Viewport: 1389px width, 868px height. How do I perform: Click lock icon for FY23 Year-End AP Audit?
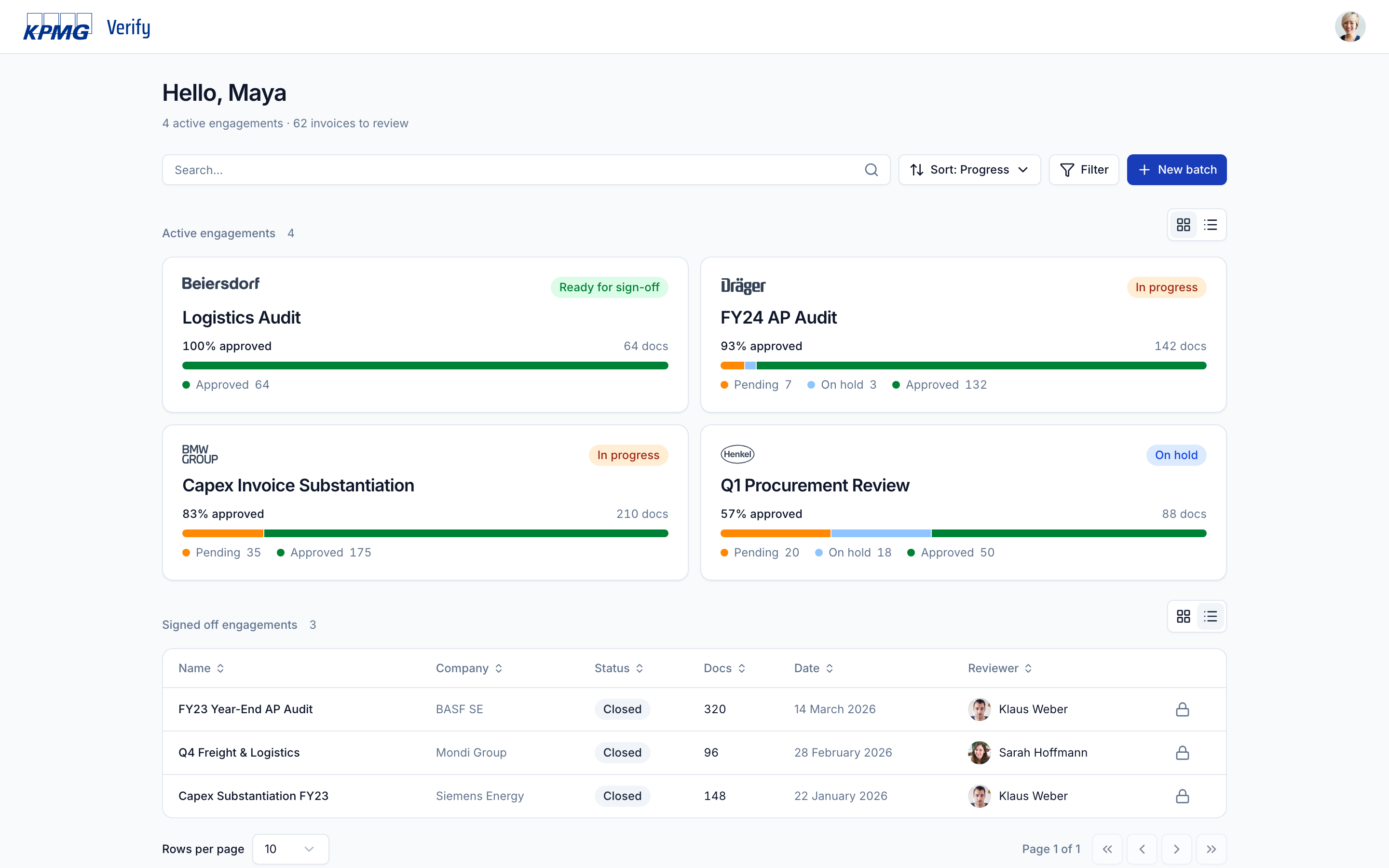pos(1182,709)
